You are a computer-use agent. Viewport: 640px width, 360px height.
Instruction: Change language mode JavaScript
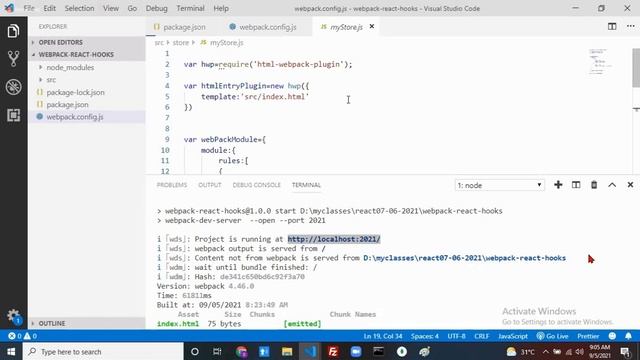tap(513, 336)
